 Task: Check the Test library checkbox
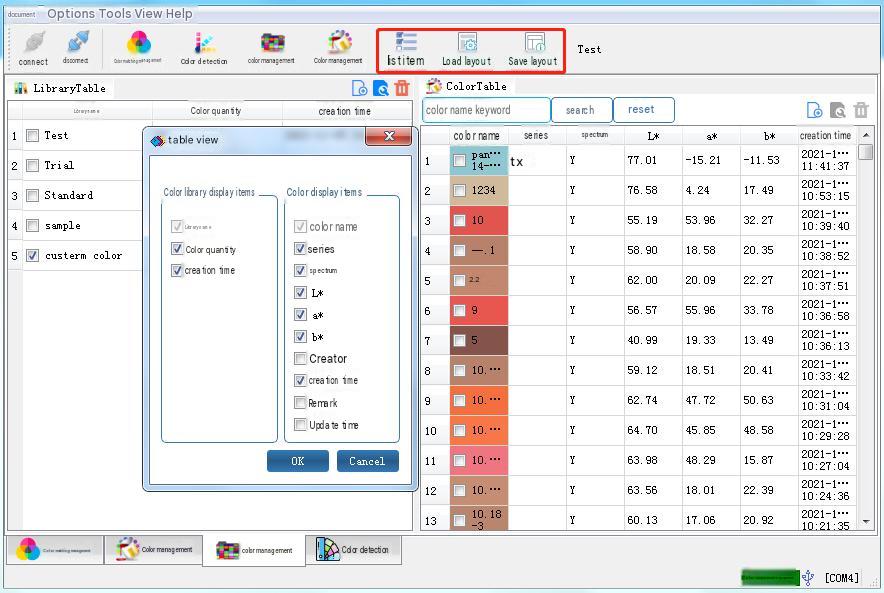33,135
